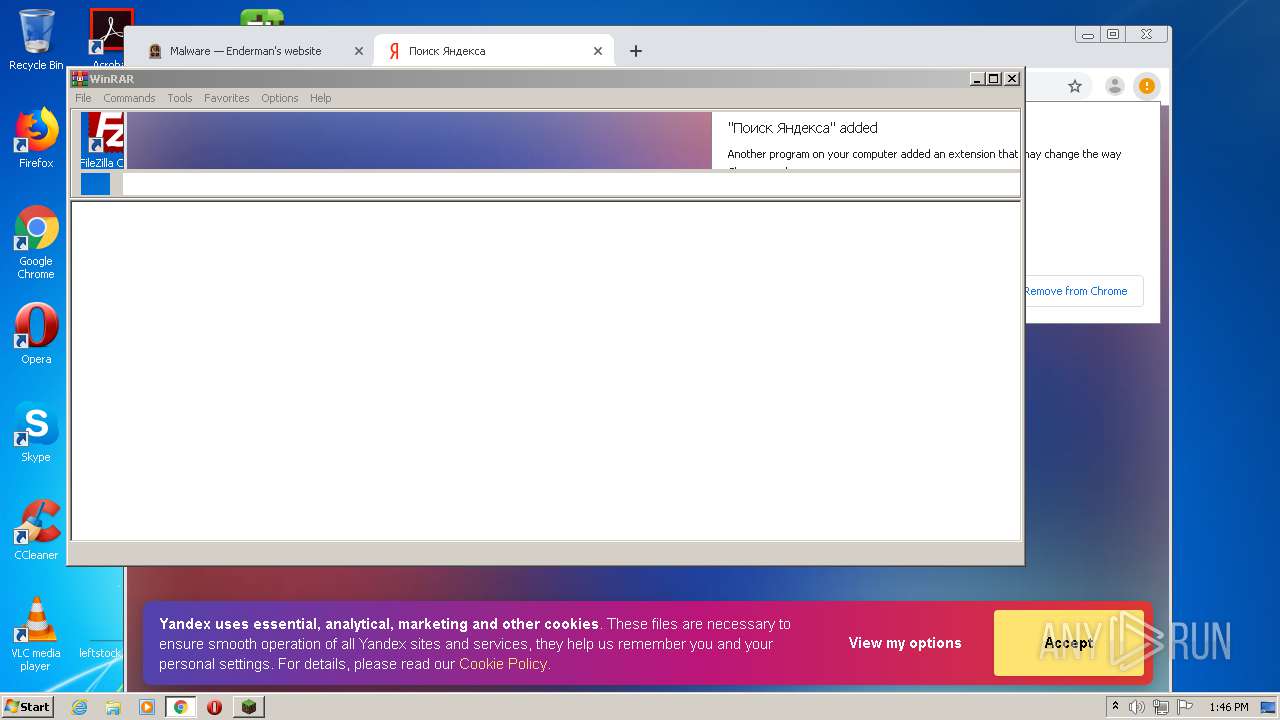
Task: Open a new Chrome tab
Action: (636, 51)
